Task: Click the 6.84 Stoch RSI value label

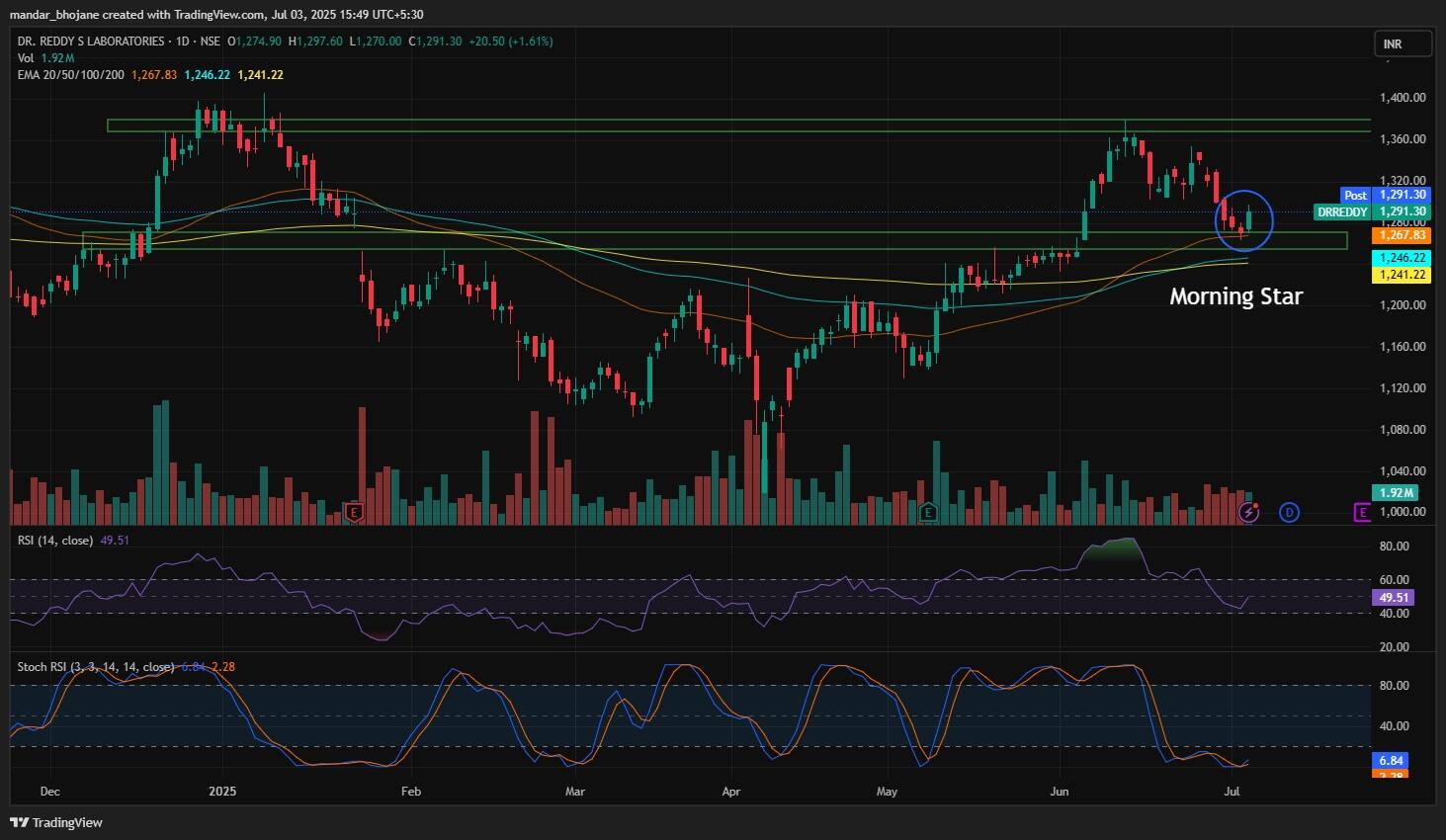Action: pyautogui.click(x=1391, y=761)
